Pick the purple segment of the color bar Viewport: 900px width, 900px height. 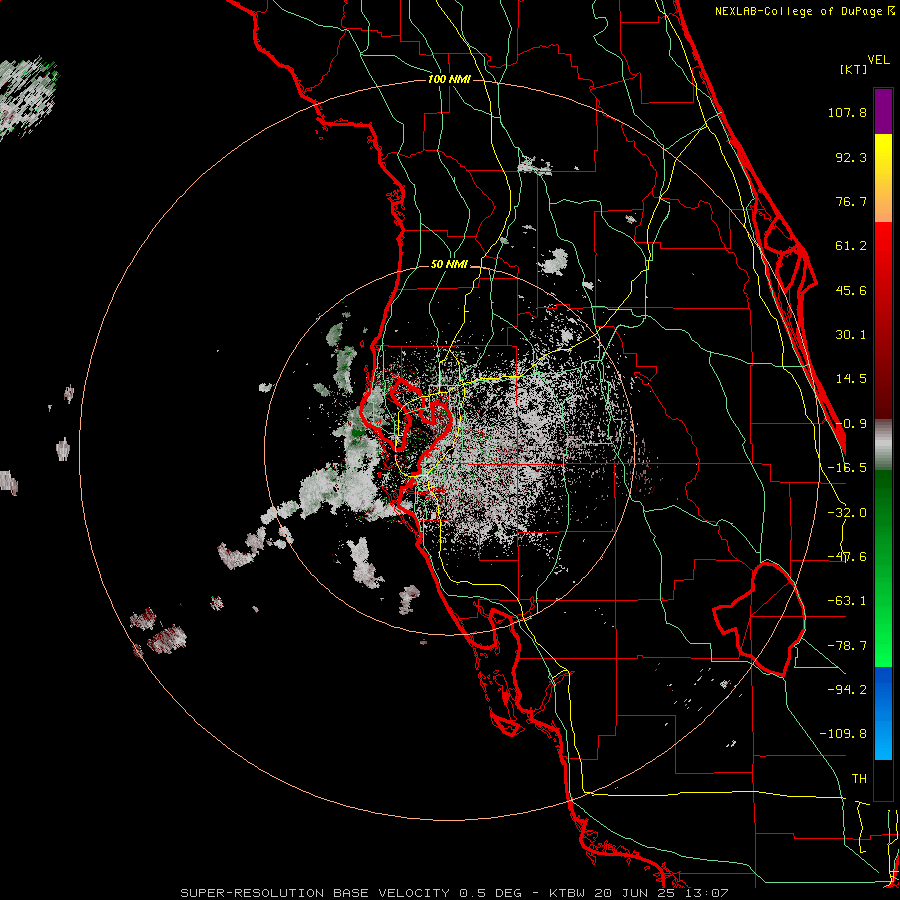click(883, 111)
